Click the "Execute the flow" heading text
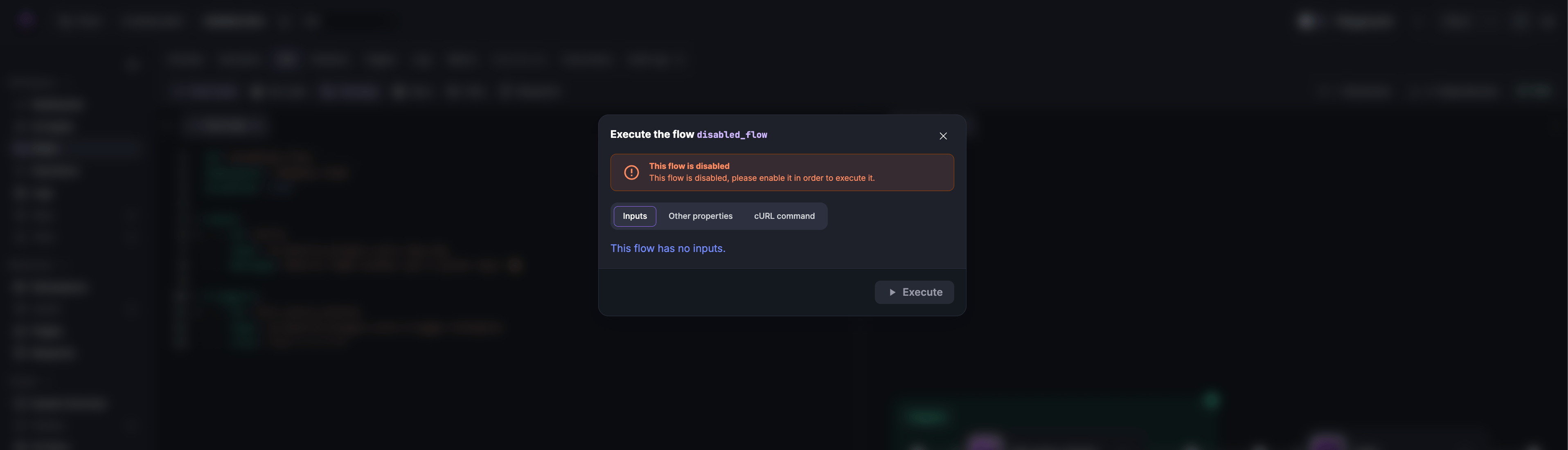Screen dimensions: 1568x450 click(652, 134)
